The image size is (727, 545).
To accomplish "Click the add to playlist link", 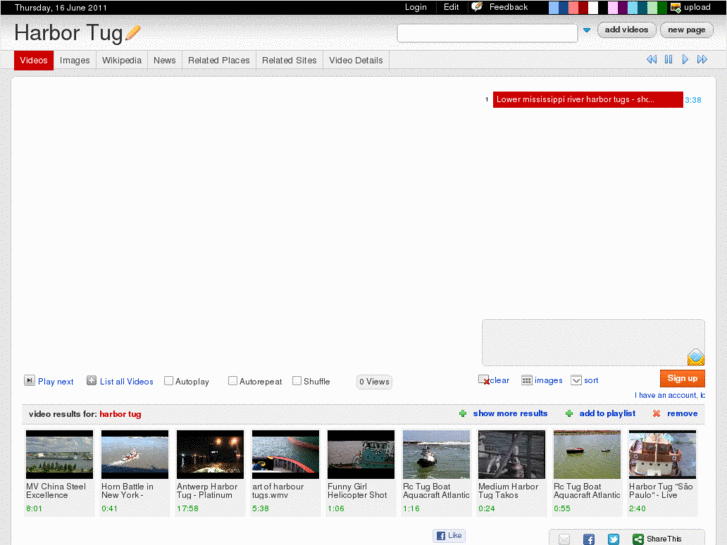I will (x=607, y=413).
